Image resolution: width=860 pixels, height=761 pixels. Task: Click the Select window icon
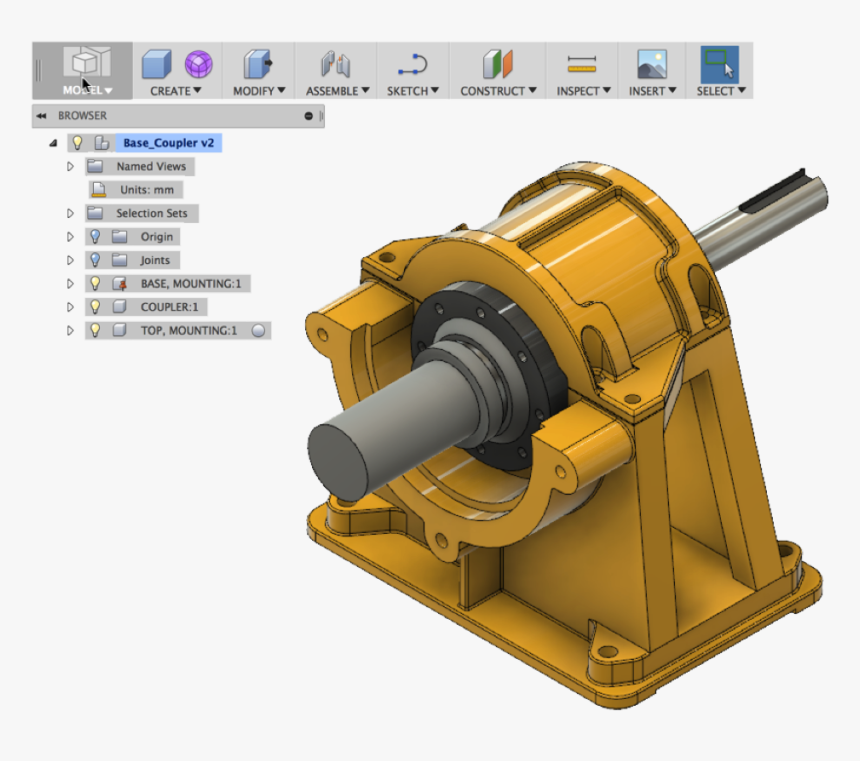pyautogui.click(x=718, y=62)
